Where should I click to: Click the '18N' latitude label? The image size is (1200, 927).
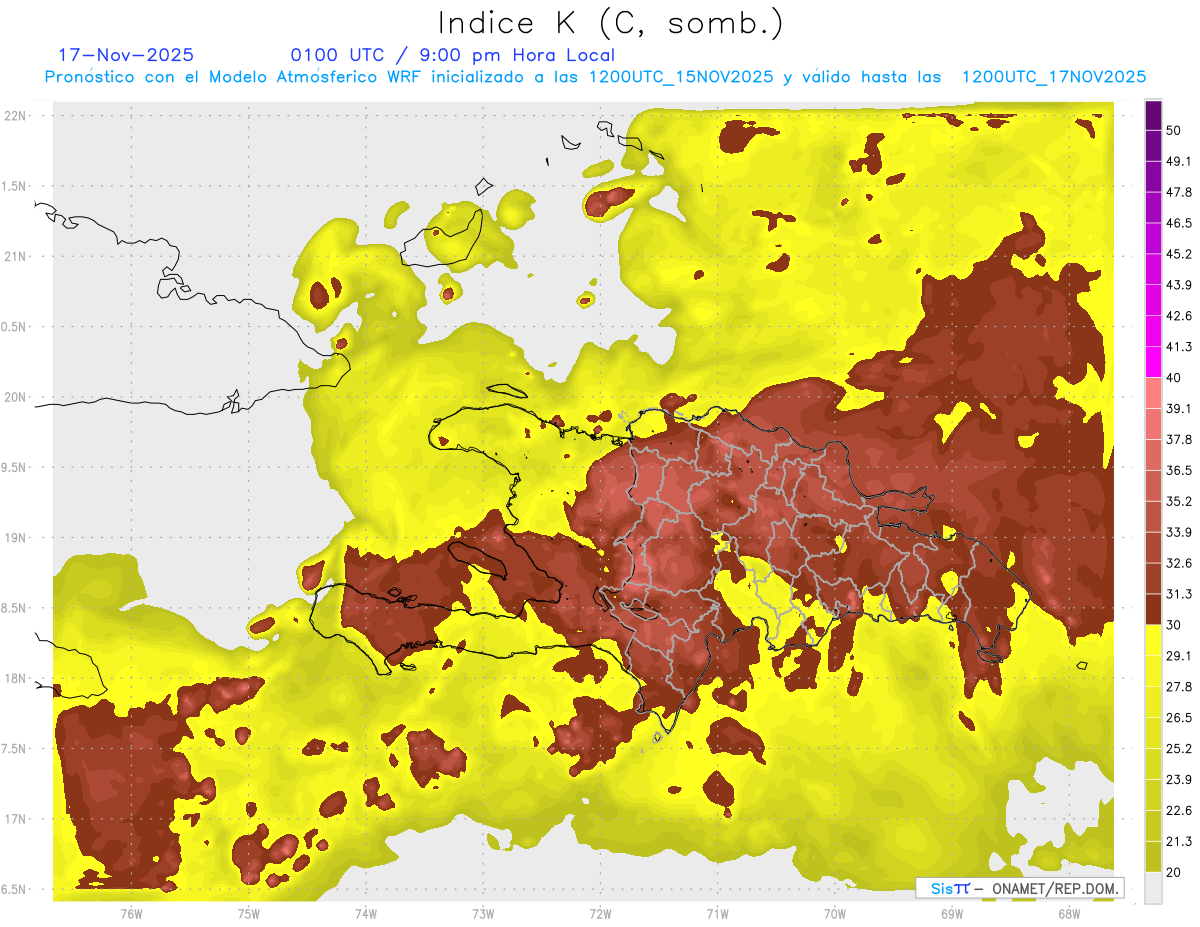pyautogui.click(x=15, y=678)
